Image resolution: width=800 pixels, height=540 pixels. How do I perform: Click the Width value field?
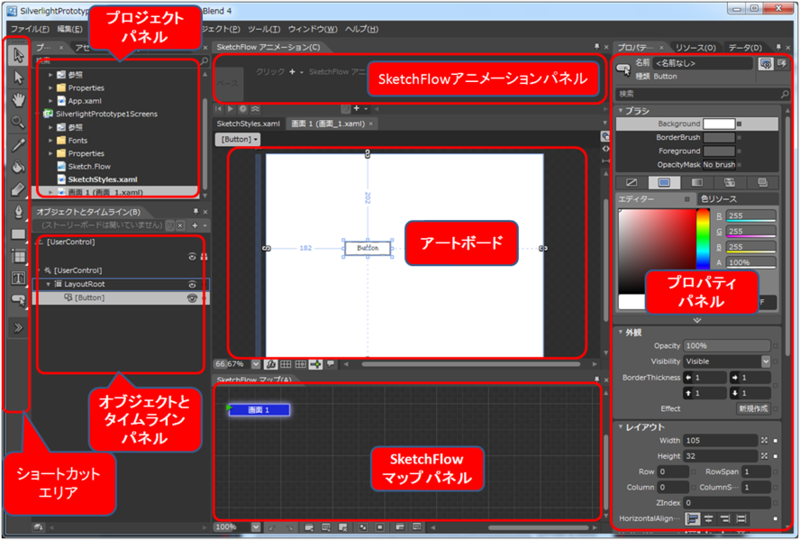pos(720,440)
